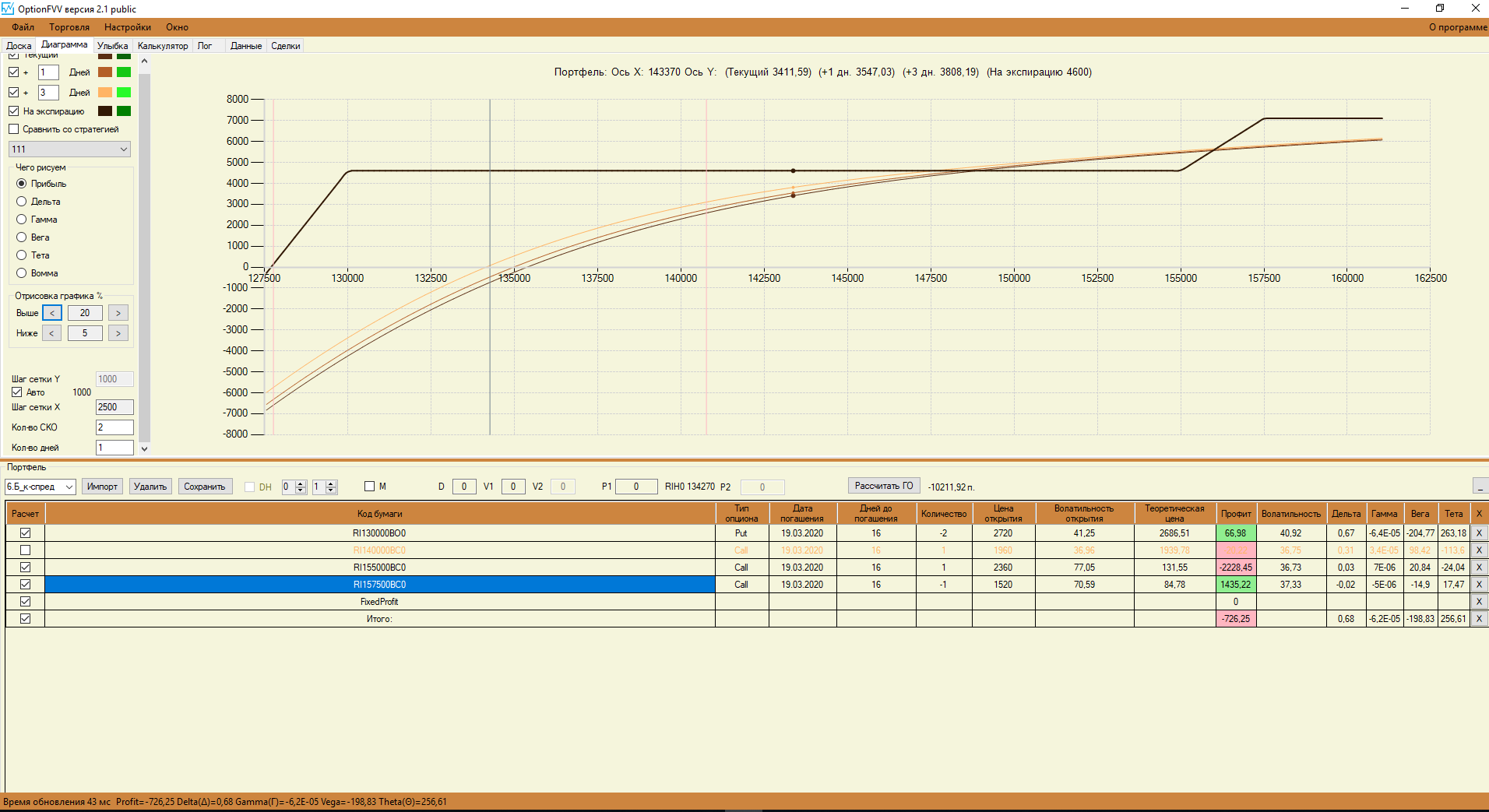Decrease the 'Выше' percent with left arrow
1489x812 pixels.
52,313
